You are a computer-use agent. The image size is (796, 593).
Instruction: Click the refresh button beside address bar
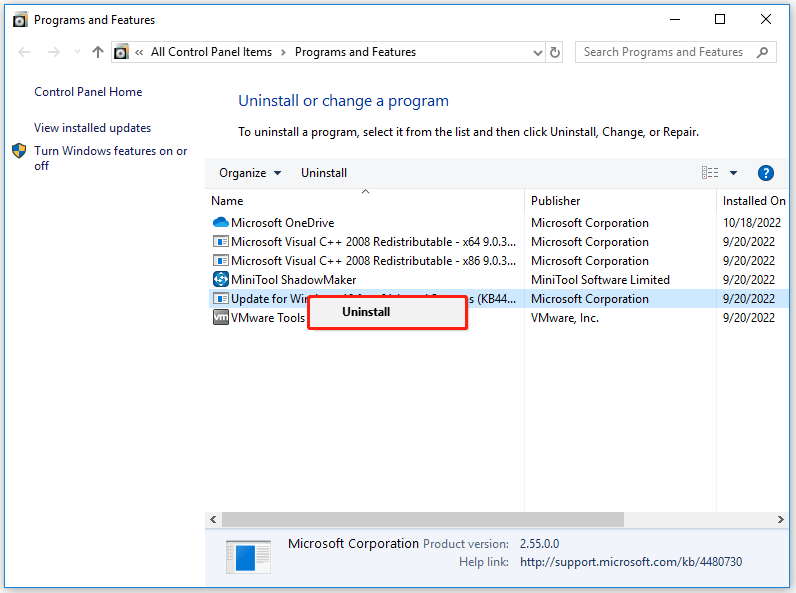click(555, 52)
